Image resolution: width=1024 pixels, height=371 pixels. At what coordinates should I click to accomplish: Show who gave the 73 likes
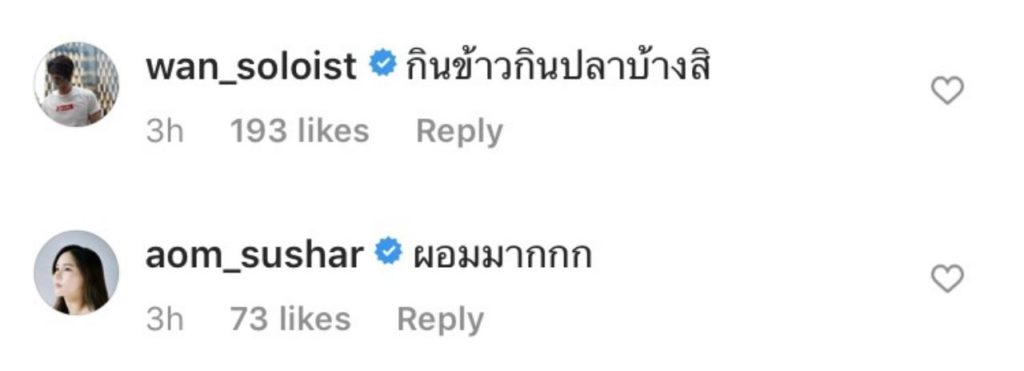click(291, 319)
